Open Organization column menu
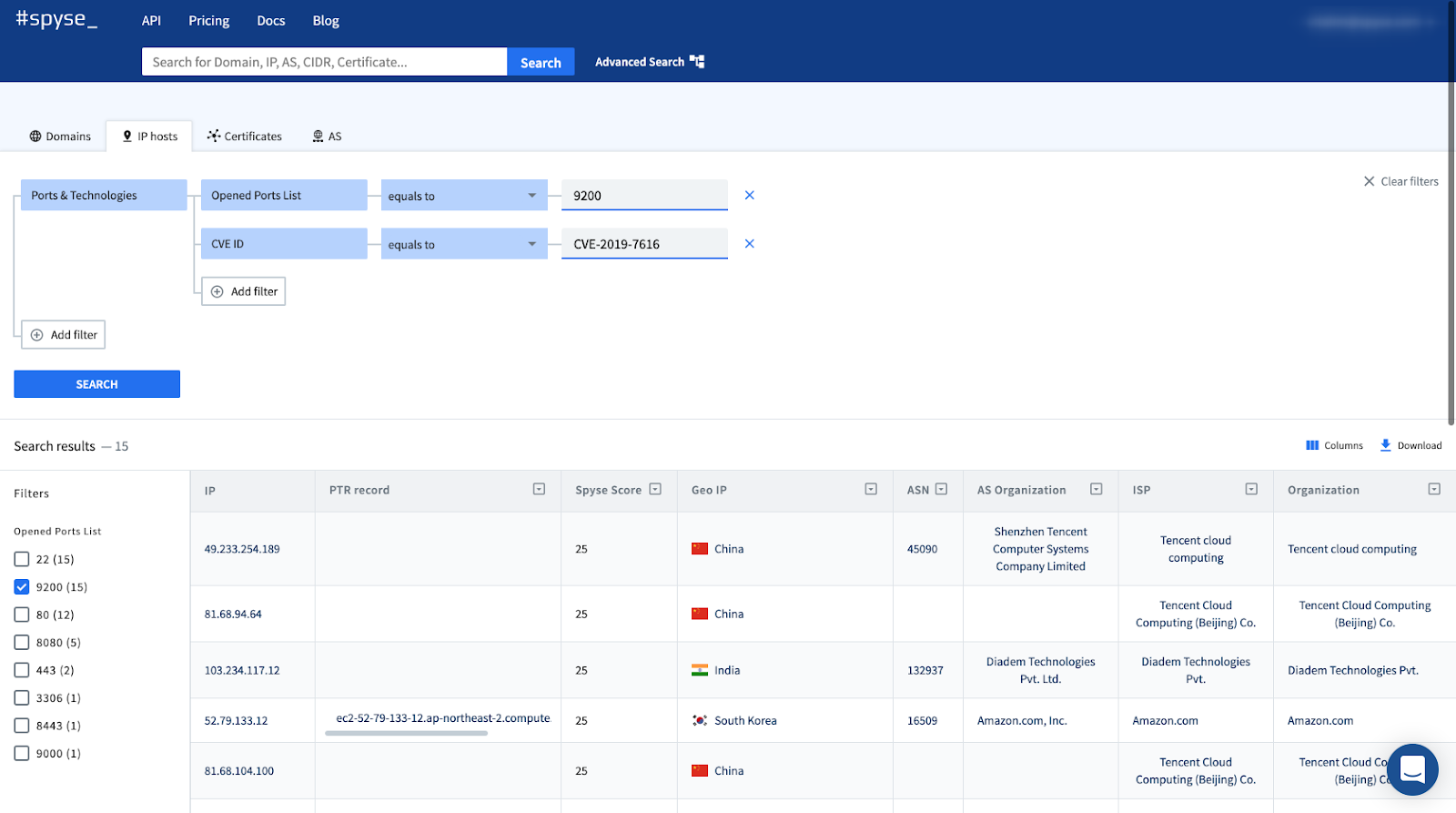 pos(1434,490)
